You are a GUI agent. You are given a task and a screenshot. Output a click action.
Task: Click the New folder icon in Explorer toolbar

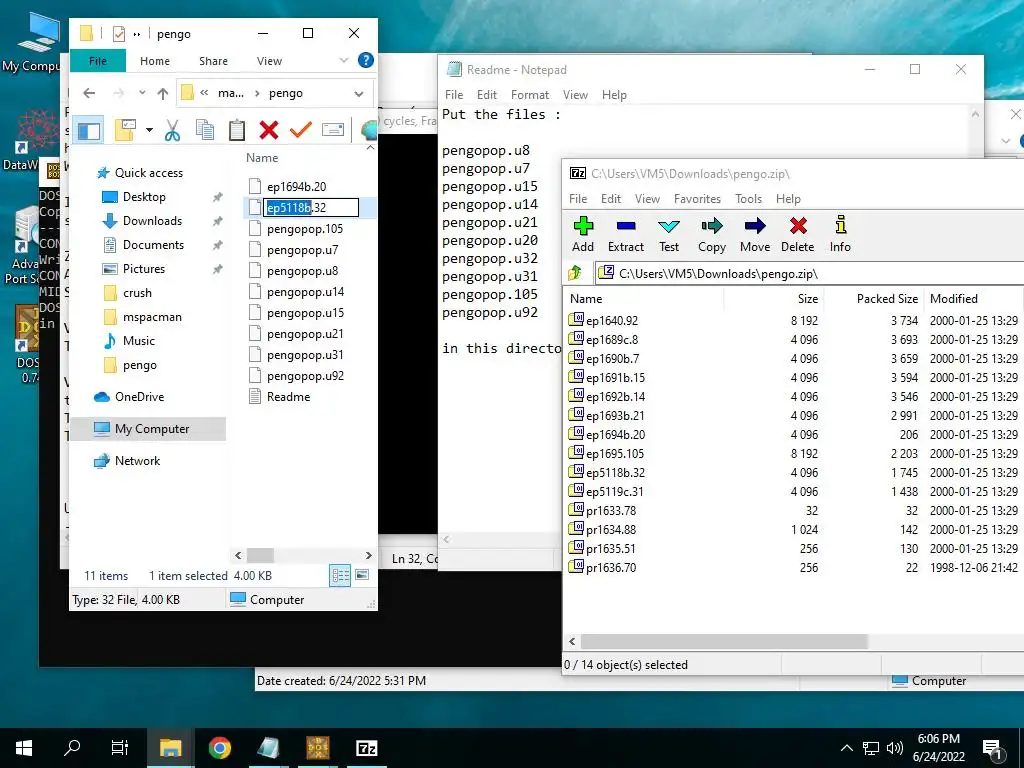pyautogui.click(x=125, y=130)
